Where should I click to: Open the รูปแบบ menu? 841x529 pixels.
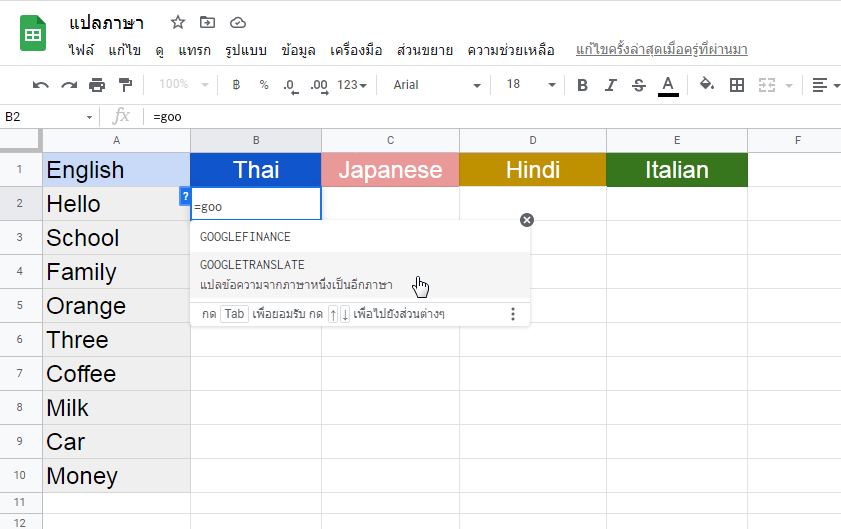(246, 50)
